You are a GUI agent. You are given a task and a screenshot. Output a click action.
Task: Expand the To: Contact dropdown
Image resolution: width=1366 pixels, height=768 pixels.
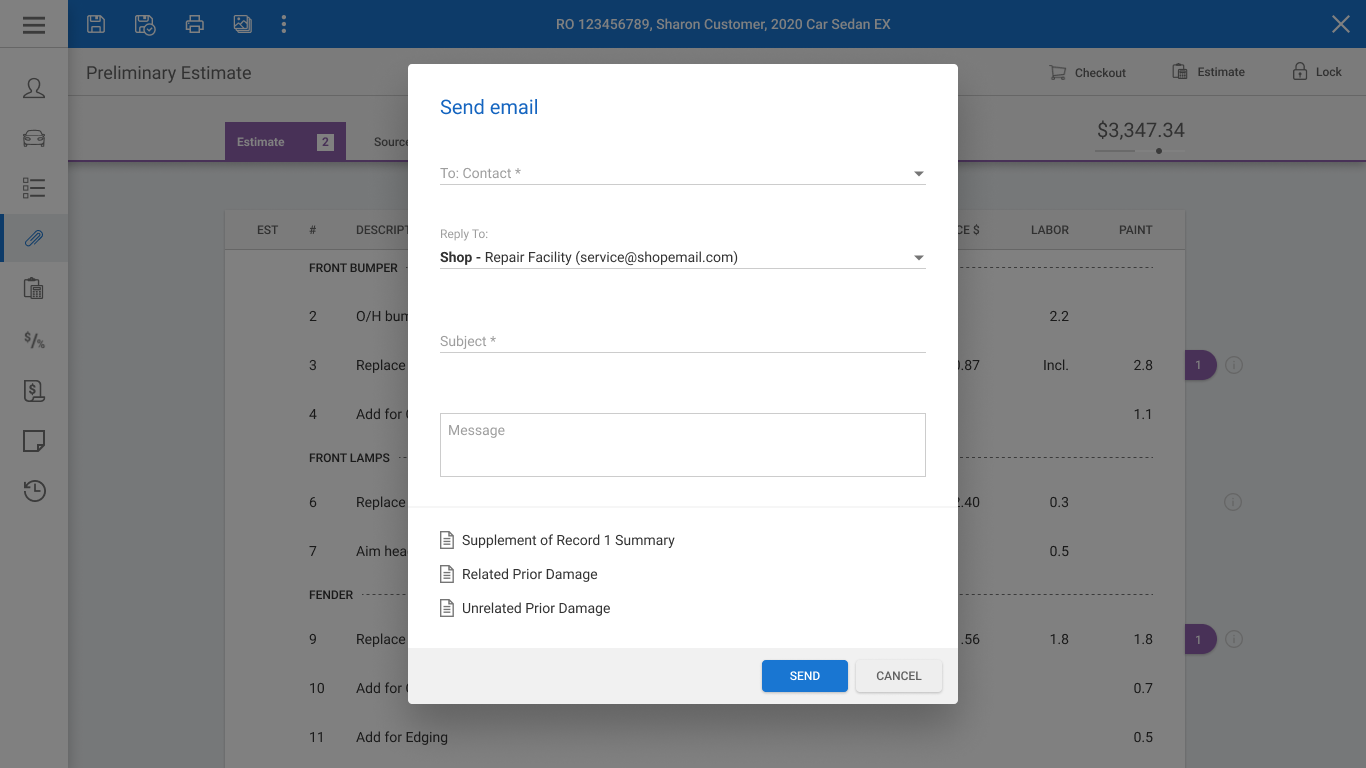point(683,173)
